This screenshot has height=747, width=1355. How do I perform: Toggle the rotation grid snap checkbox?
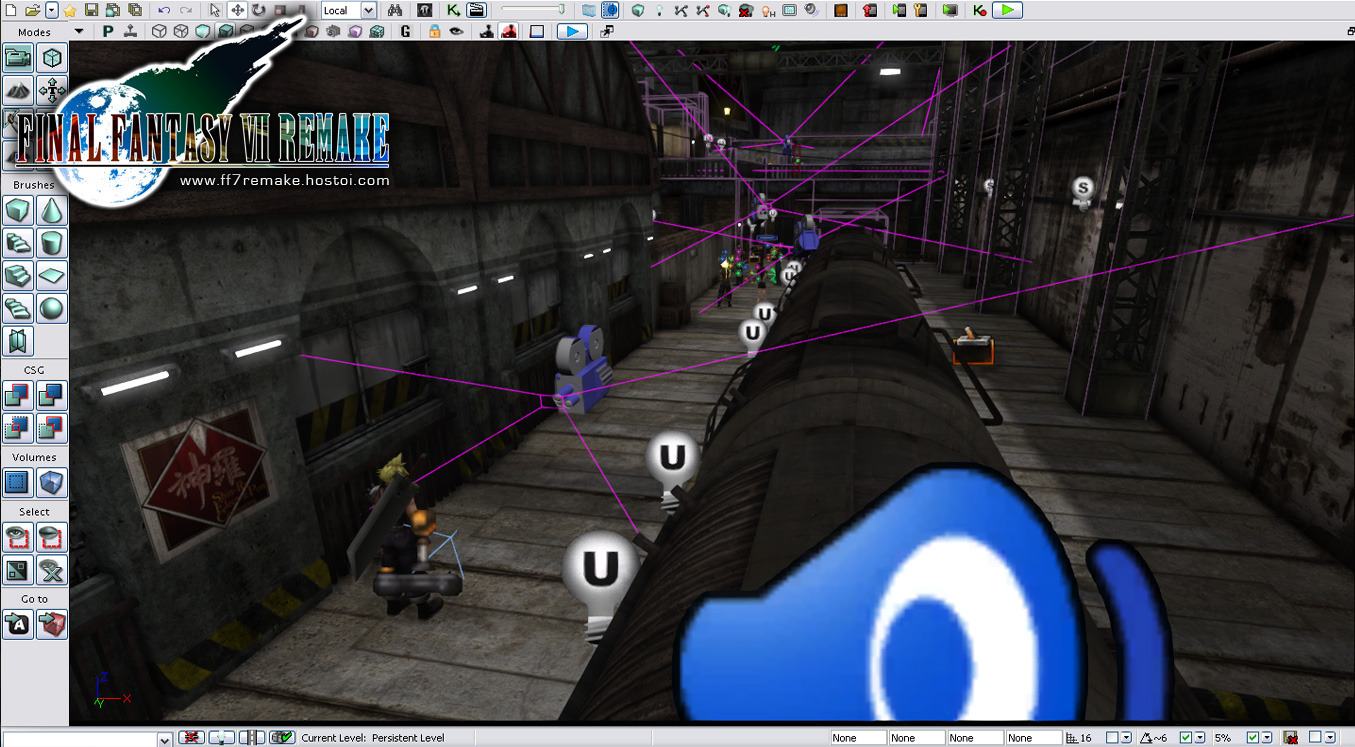1185,738
